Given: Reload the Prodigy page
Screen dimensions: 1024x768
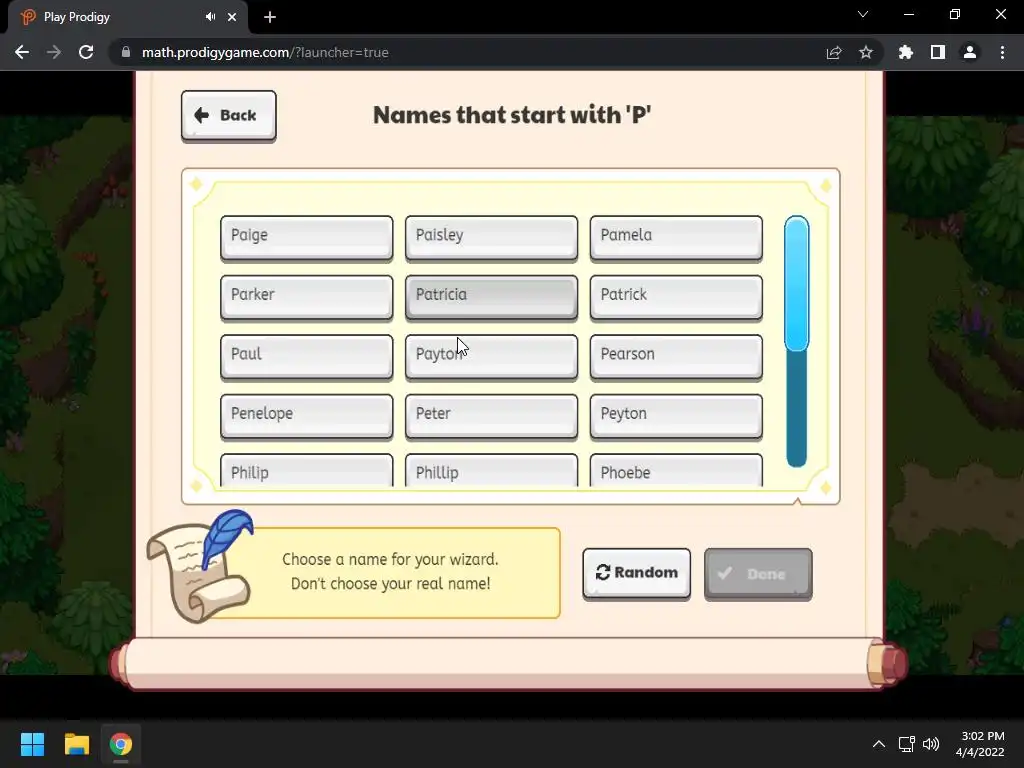Looking at the screenshot, I should (86, 52).
